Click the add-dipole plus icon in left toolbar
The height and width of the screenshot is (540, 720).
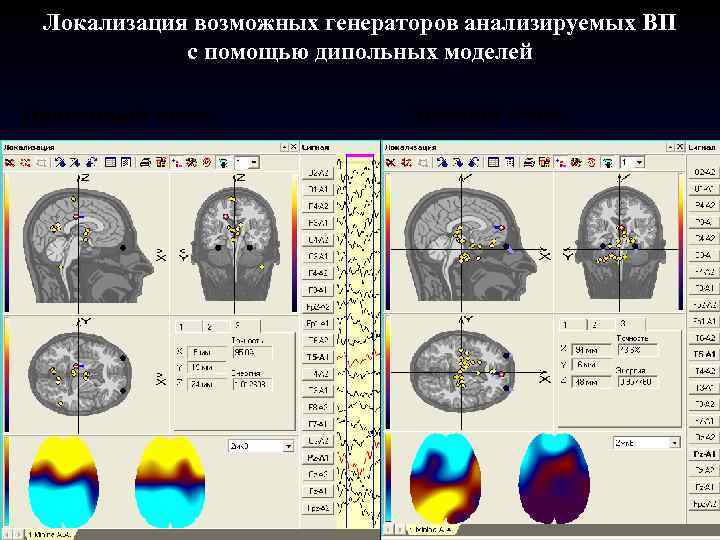176,163
